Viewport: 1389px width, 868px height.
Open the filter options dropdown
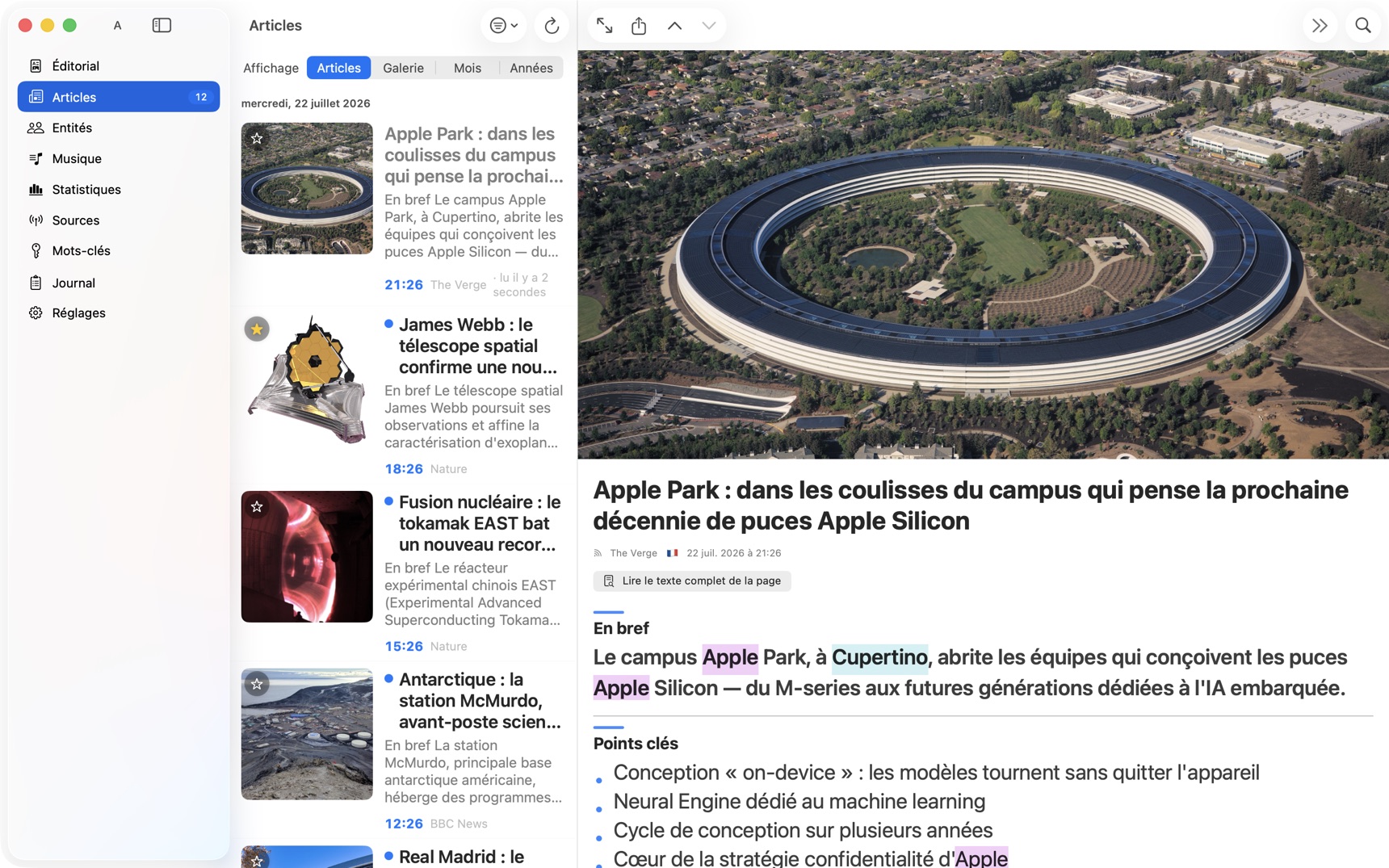[504, 25]
